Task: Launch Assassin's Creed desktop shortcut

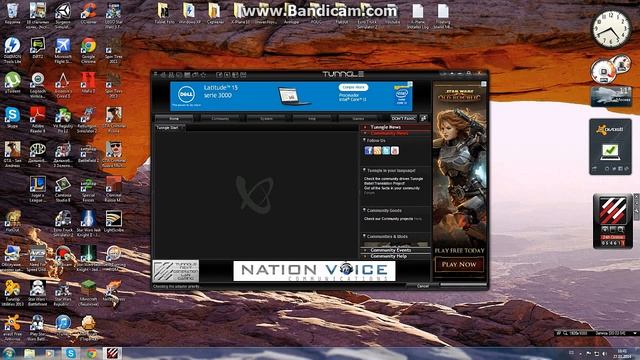Action: point(63,84)
